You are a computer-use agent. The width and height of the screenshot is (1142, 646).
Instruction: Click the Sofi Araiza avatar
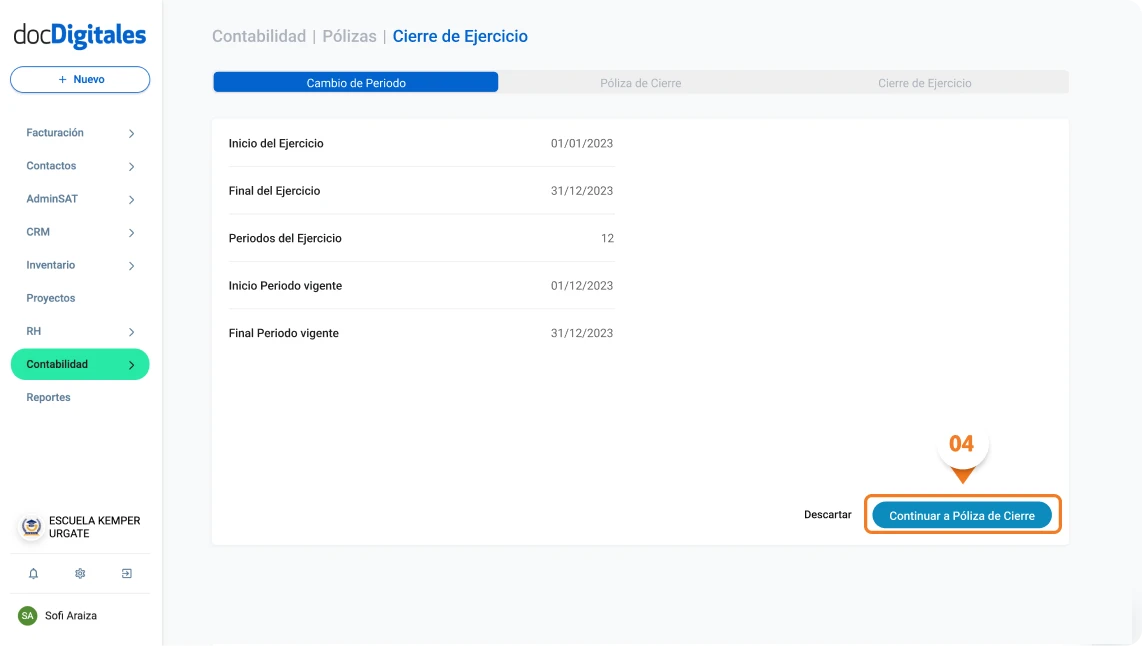point(25,615)
